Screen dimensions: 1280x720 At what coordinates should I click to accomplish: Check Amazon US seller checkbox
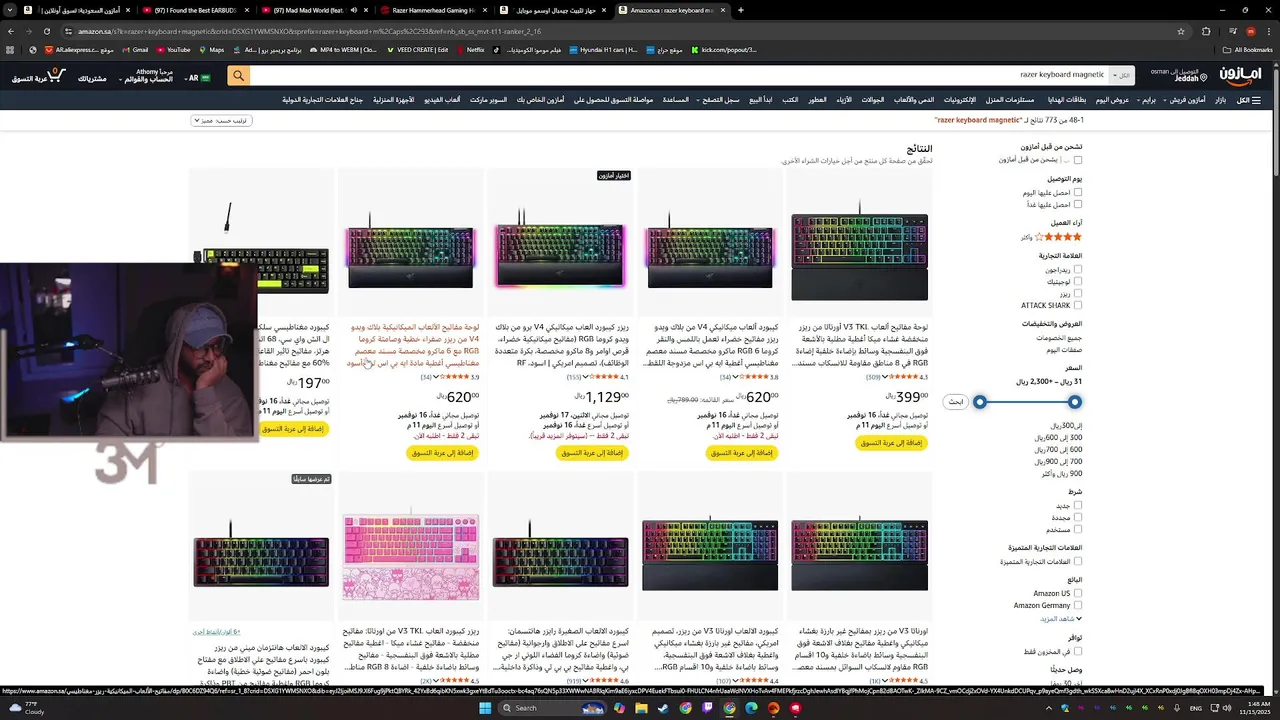click(x=1078, y=594)
